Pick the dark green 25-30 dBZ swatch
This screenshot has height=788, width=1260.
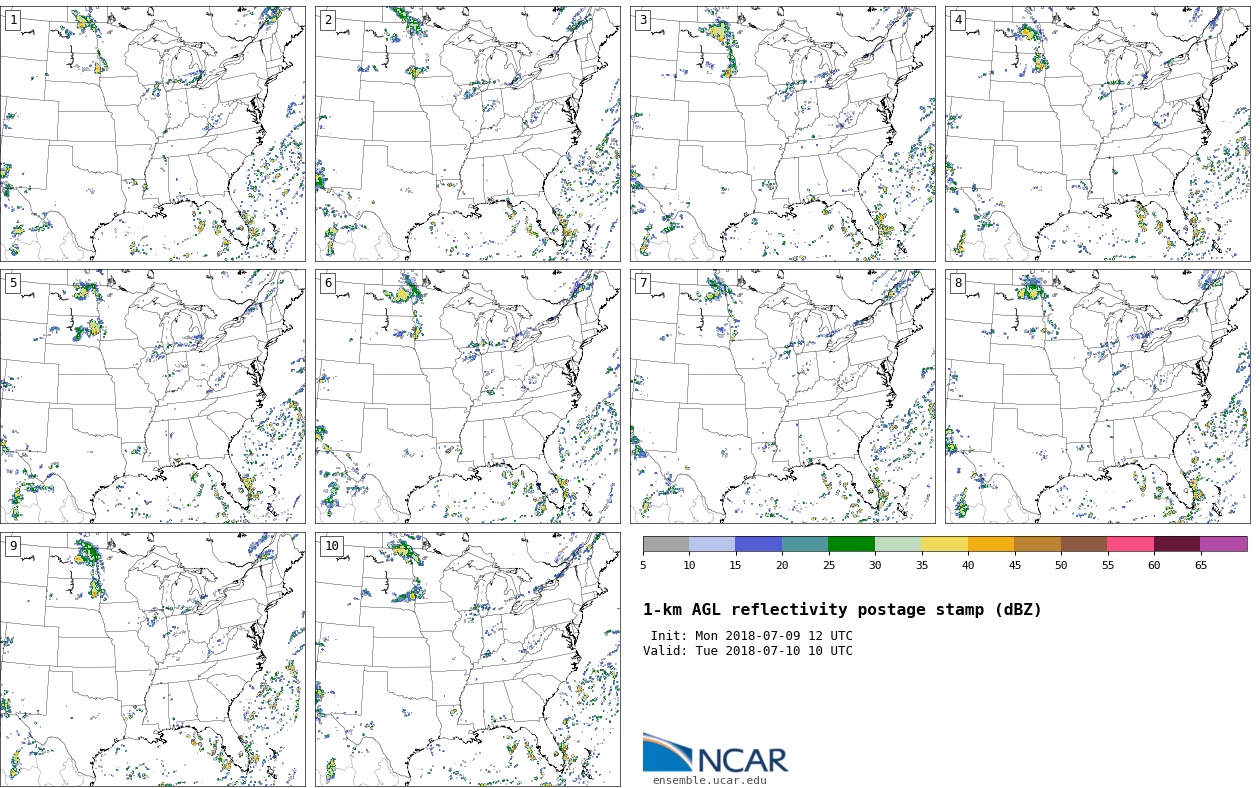851,544
